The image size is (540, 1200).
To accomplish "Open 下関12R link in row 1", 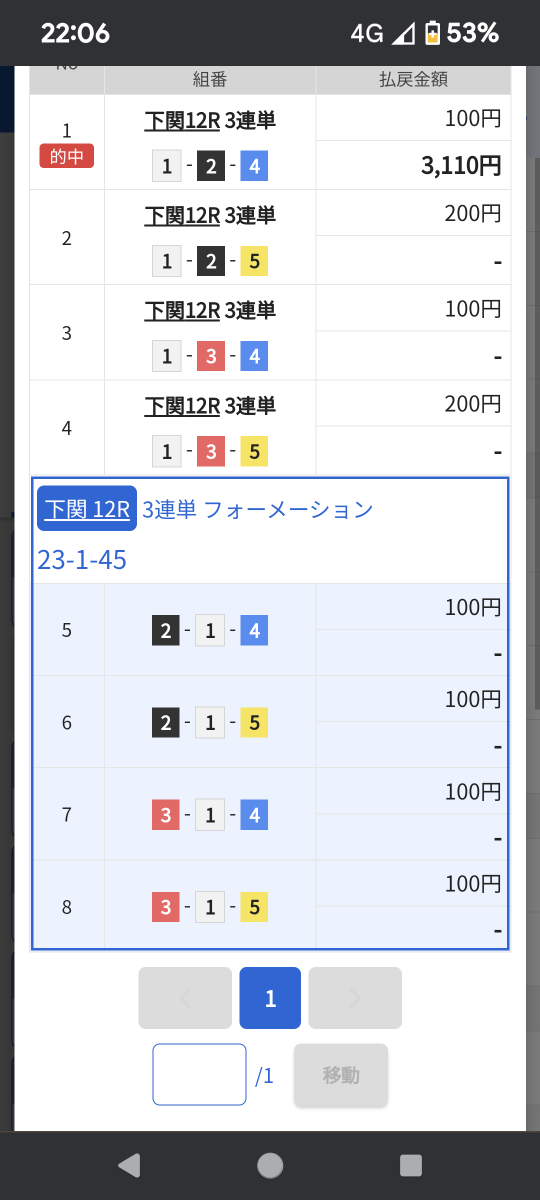I will [182, 121].
